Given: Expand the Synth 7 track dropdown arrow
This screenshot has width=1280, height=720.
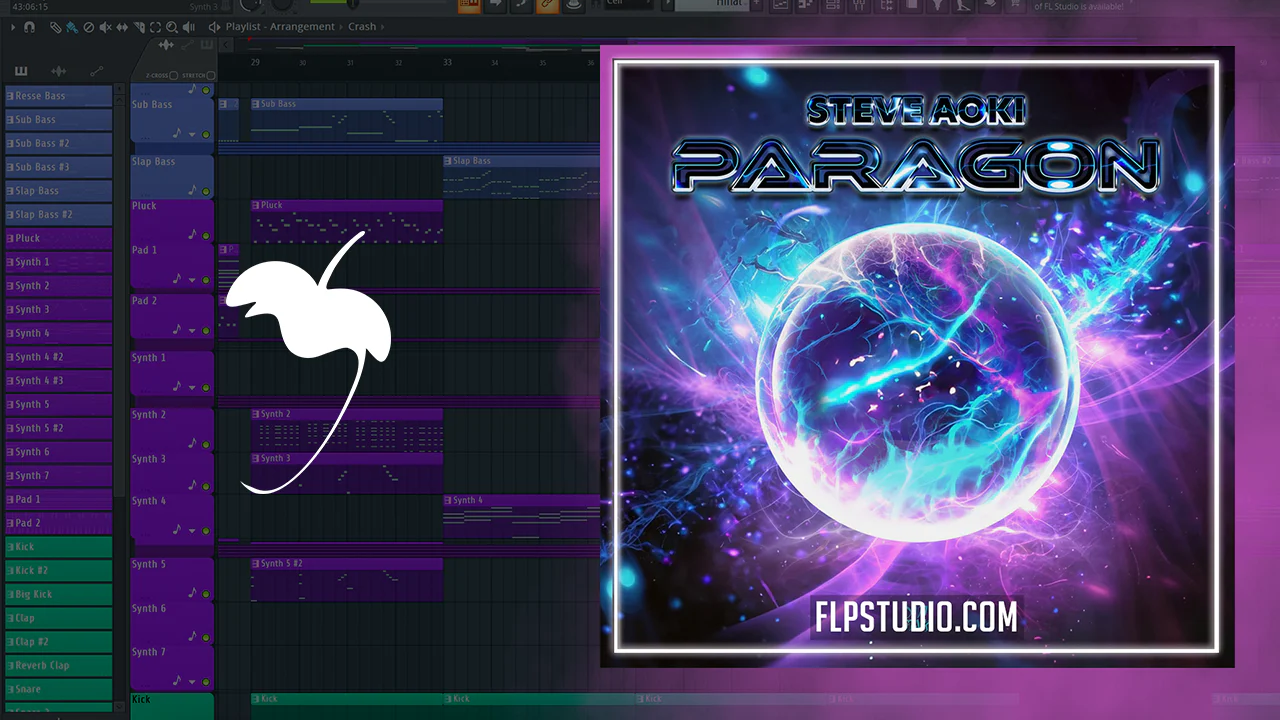Looking at the screenshot, I should (192, 681).
